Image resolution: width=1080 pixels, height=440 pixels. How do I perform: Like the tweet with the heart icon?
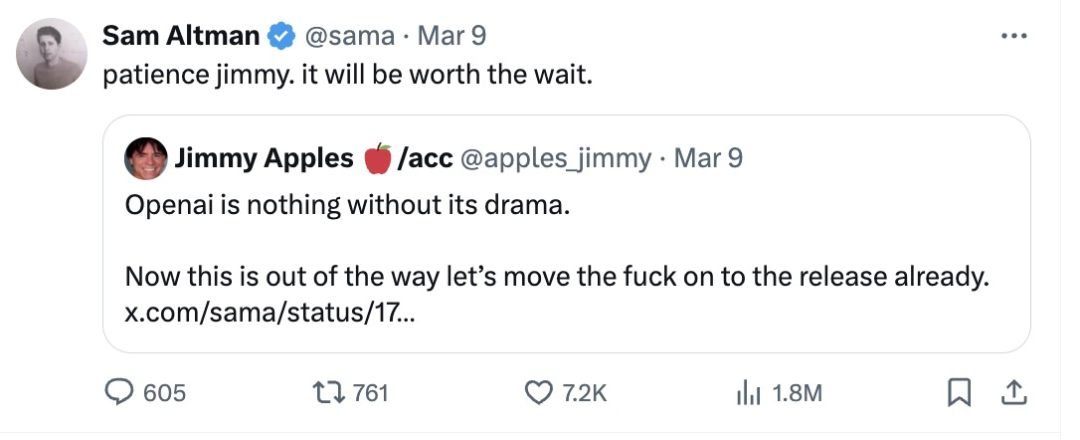tap(540, 393)
